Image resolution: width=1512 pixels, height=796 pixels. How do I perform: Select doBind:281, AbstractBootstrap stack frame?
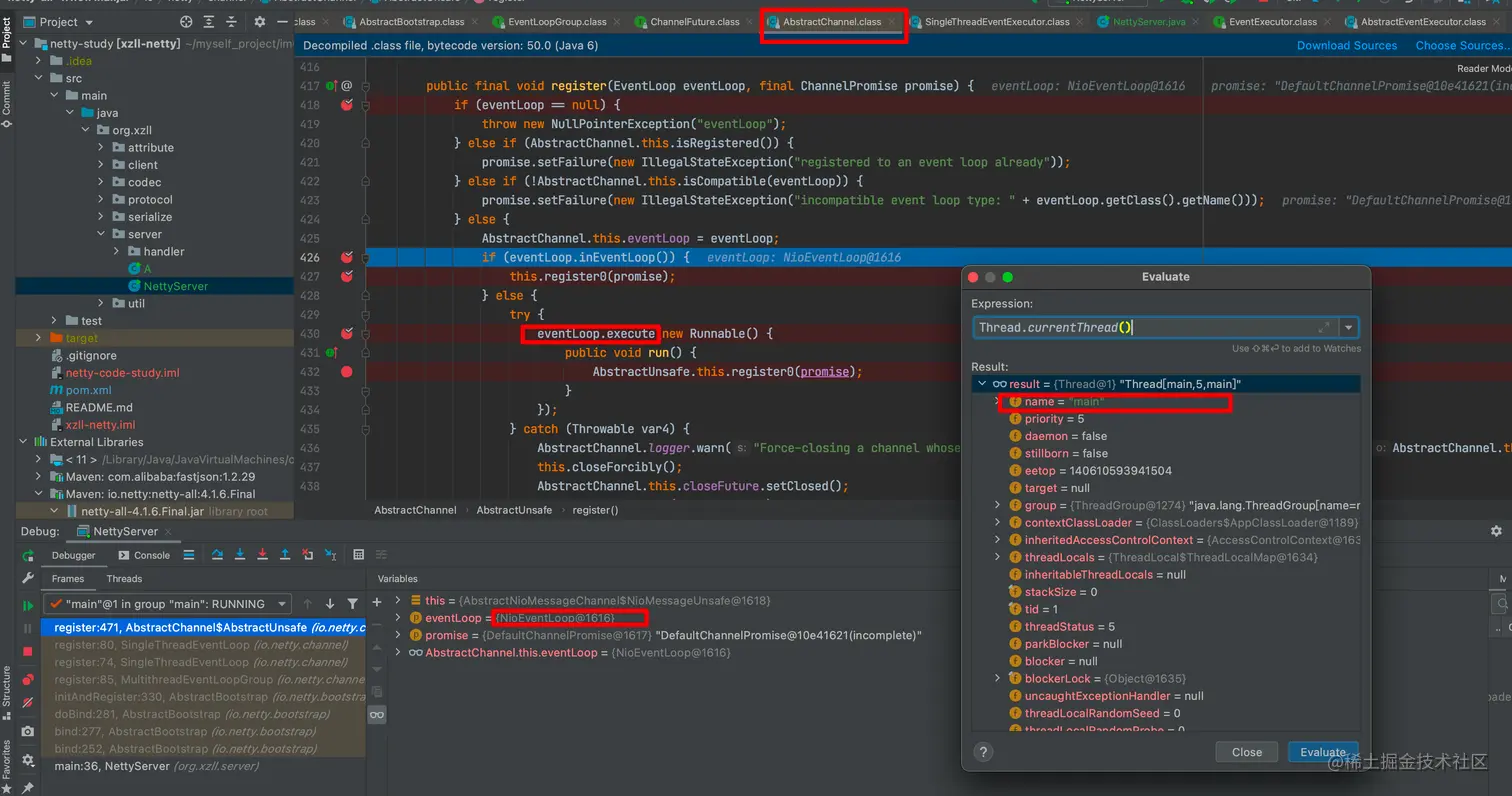204,714
